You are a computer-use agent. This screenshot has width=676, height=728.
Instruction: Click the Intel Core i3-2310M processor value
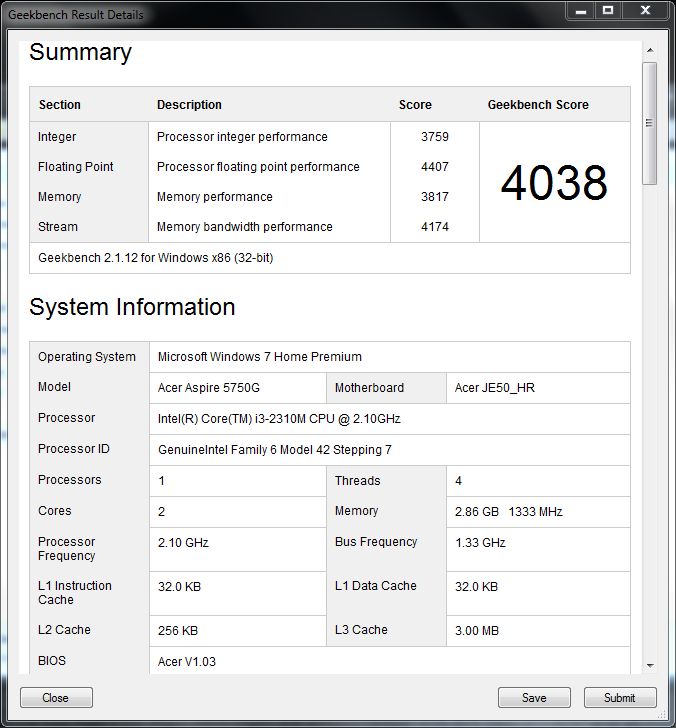pyautogui.click(x=279, y=419)
